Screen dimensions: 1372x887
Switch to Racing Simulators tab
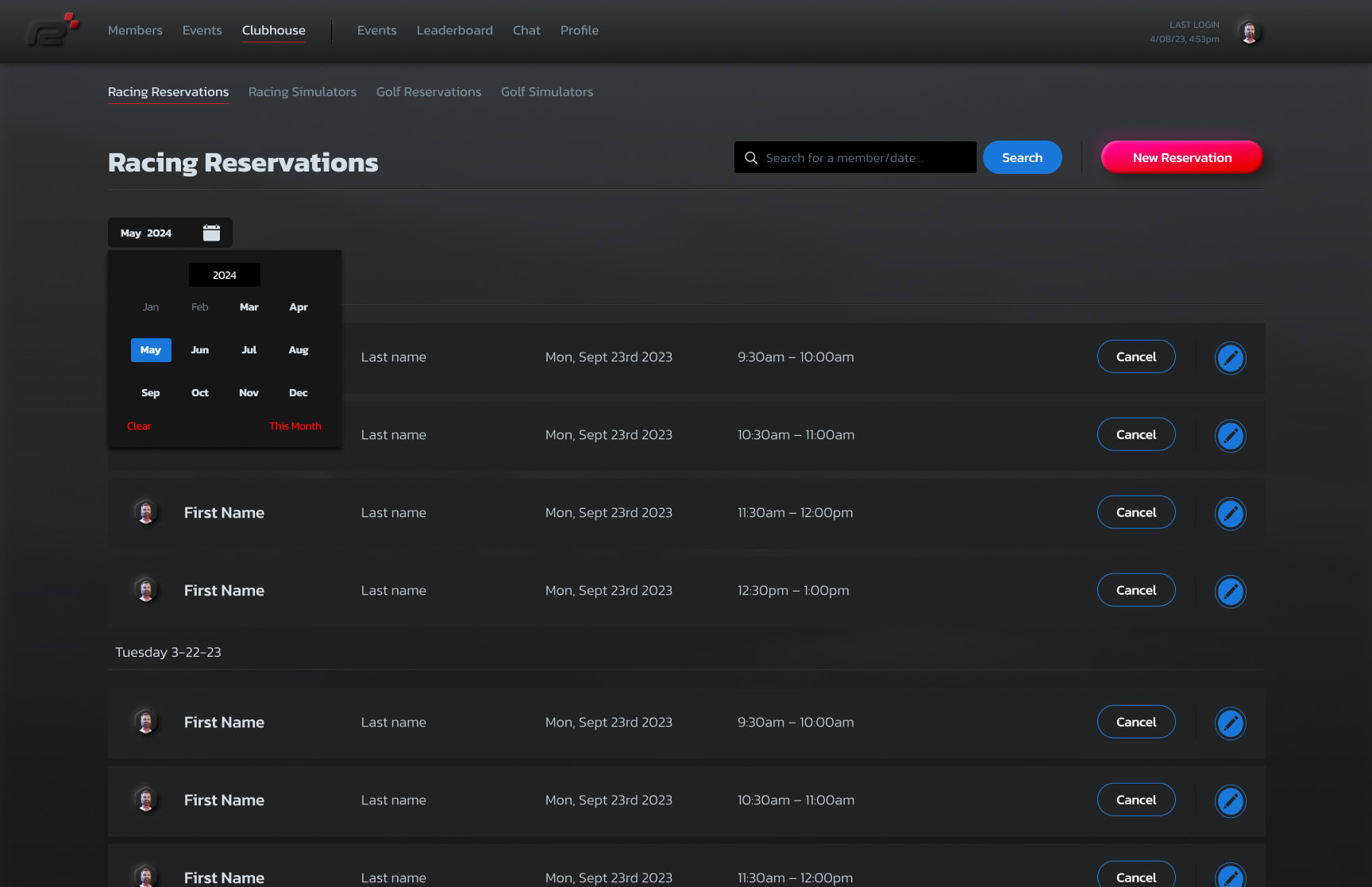pyautogui.click(x=303, y=92)
